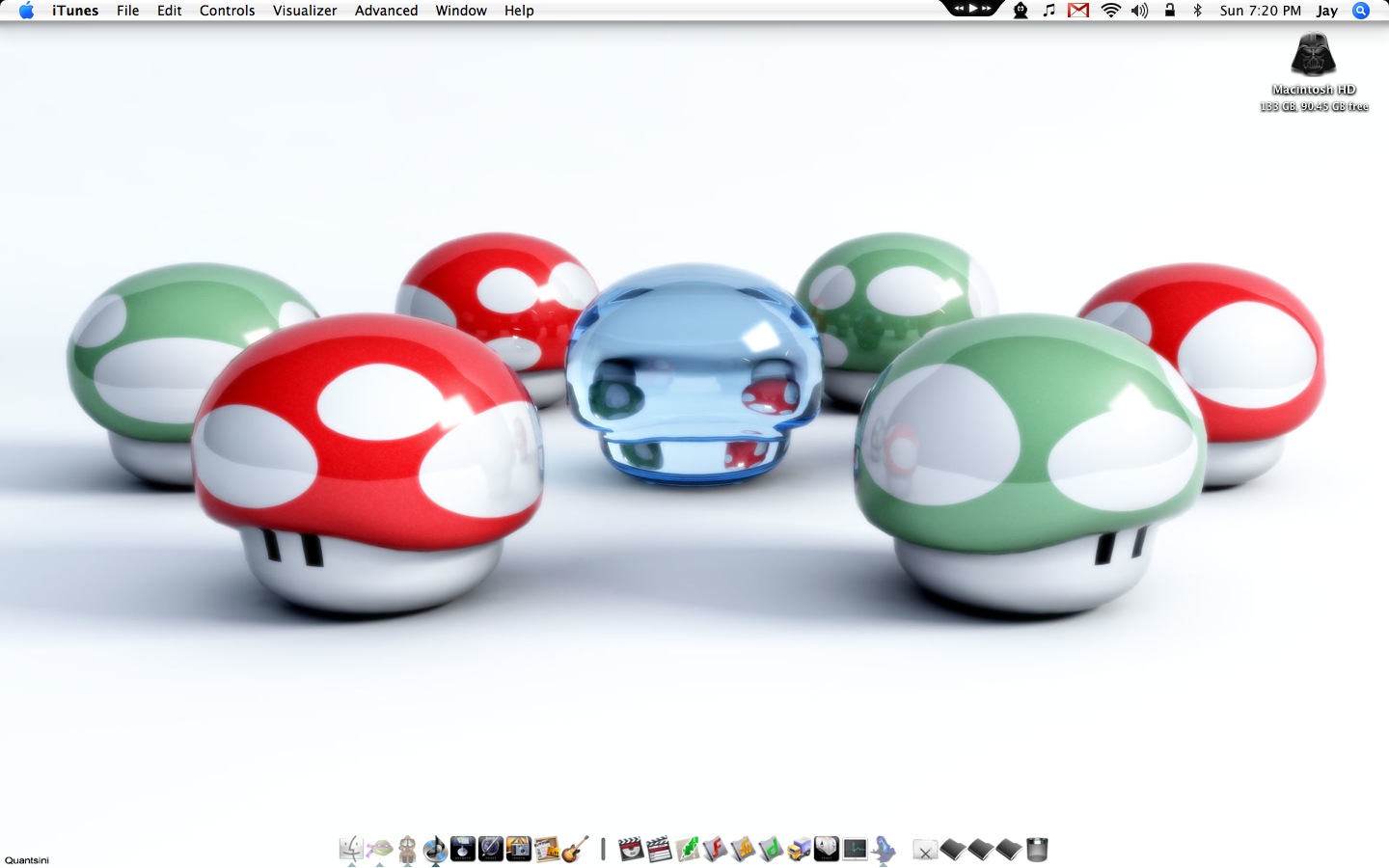Open Spotlight search
The image size is (1389, 868).
click(1361, 11)
